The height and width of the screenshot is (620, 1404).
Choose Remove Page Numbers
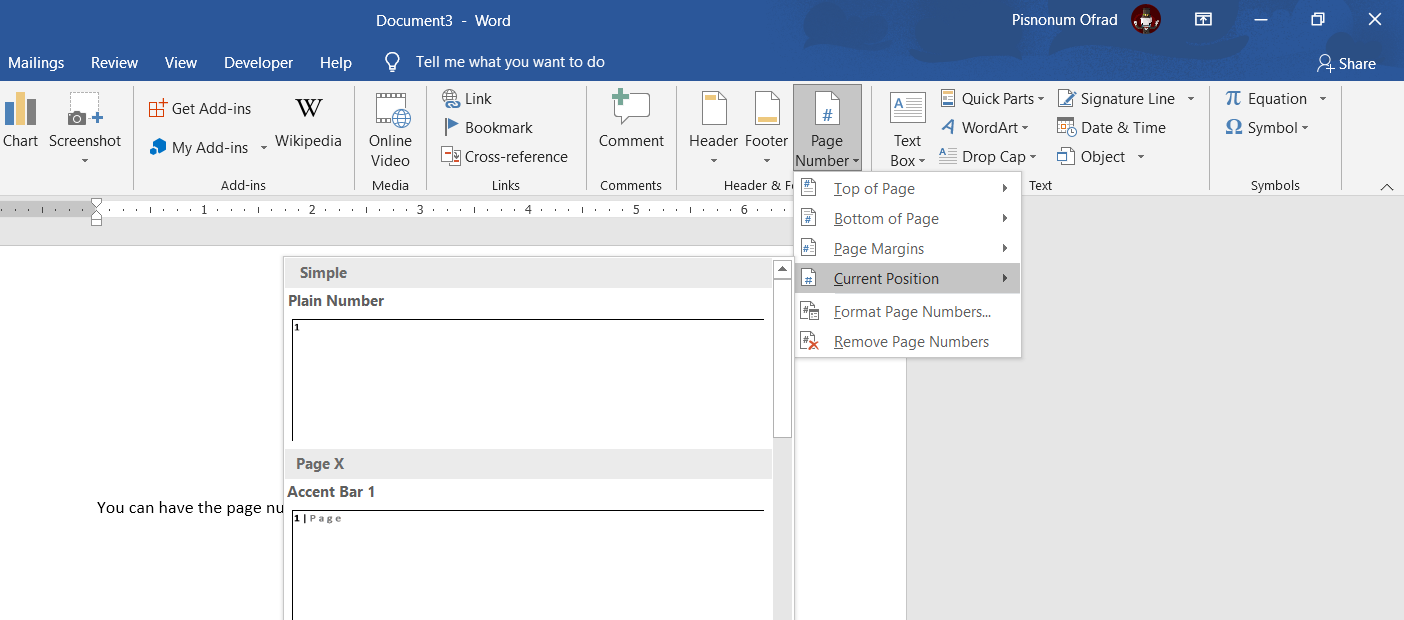pyautogui.click(x=907, y=341)
